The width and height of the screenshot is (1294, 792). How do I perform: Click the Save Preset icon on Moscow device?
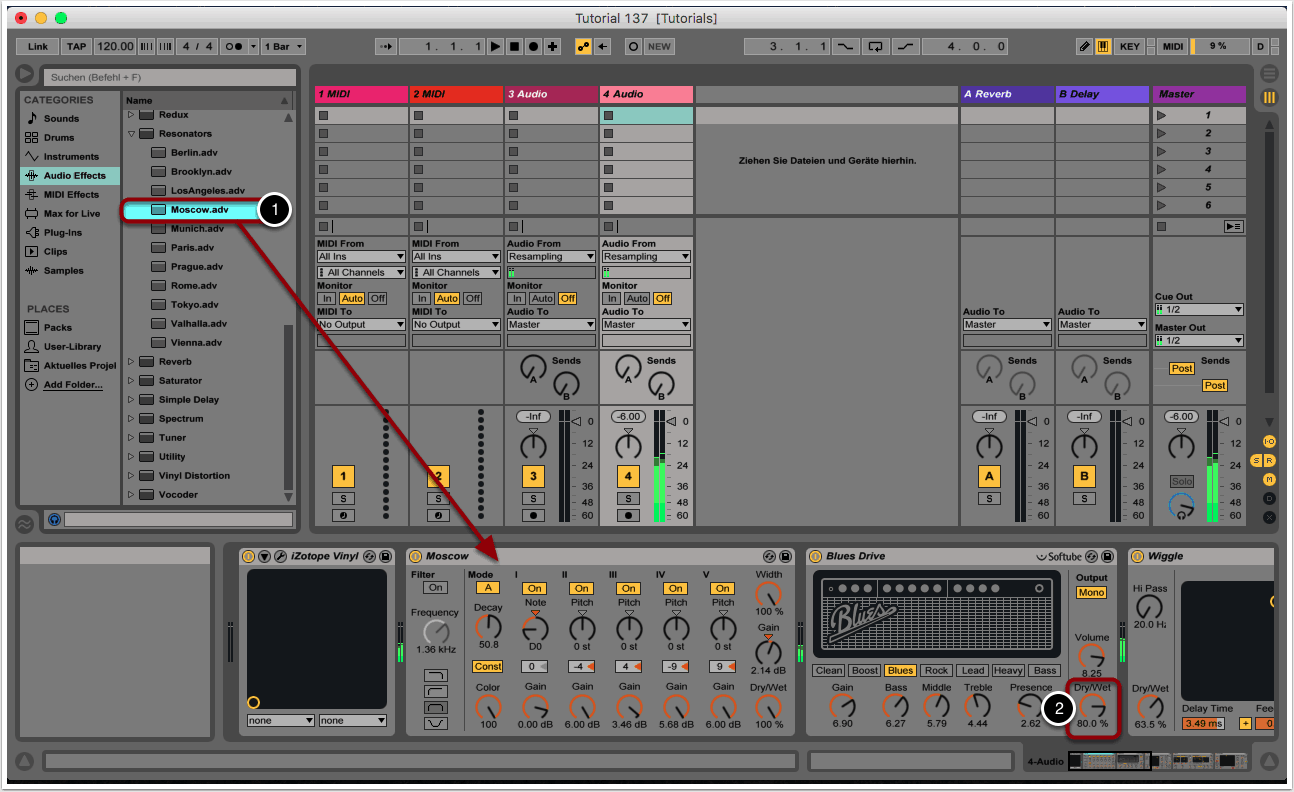[786, 556]
